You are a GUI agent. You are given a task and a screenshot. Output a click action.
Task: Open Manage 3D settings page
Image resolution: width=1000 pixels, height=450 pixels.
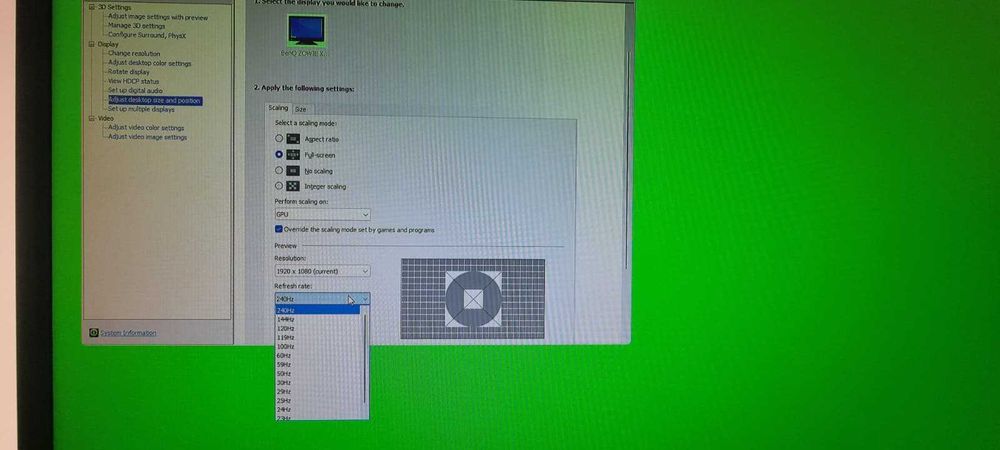[x=136, y=26]
